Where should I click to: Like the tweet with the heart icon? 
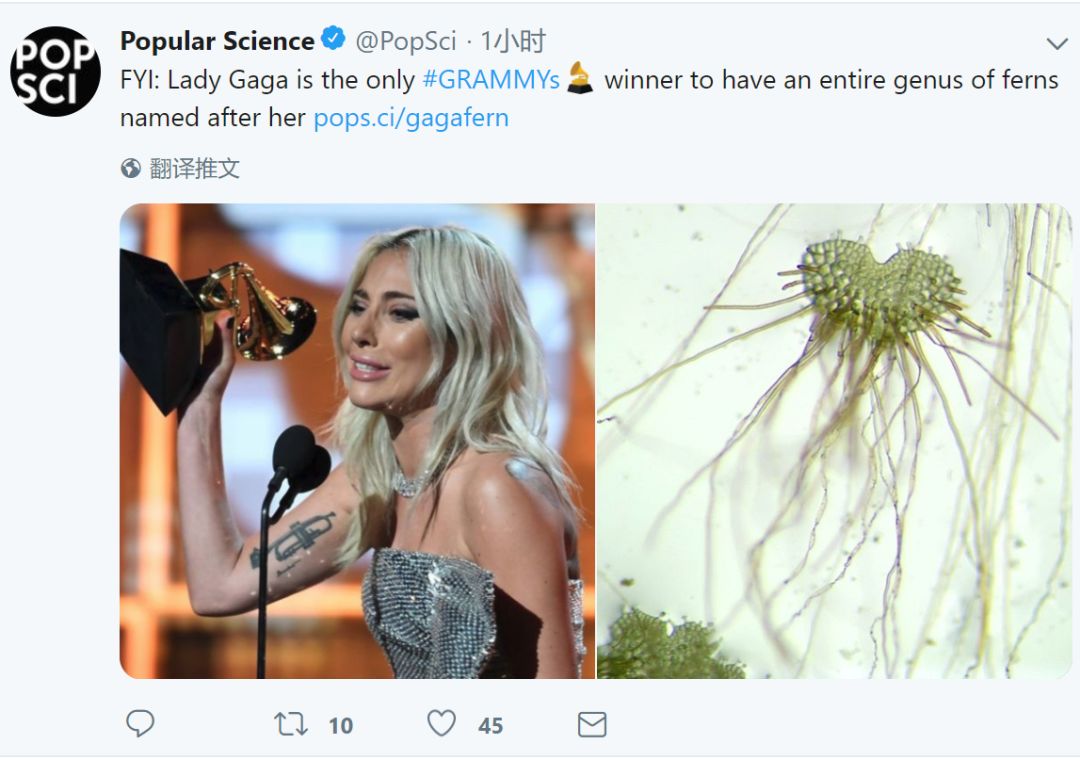[x=441, y=724]
